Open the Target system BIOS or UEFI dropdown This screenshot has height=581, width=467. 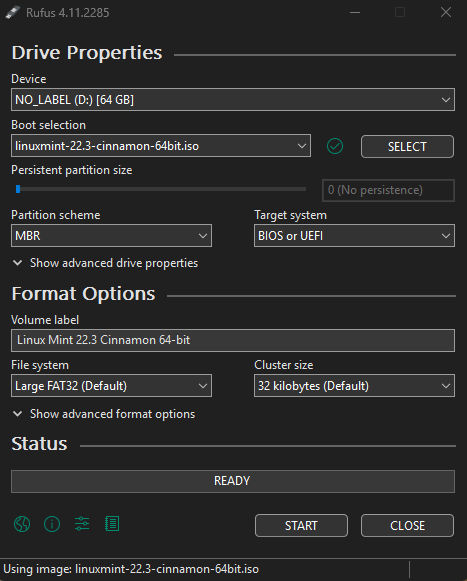[x=354, y=235]
